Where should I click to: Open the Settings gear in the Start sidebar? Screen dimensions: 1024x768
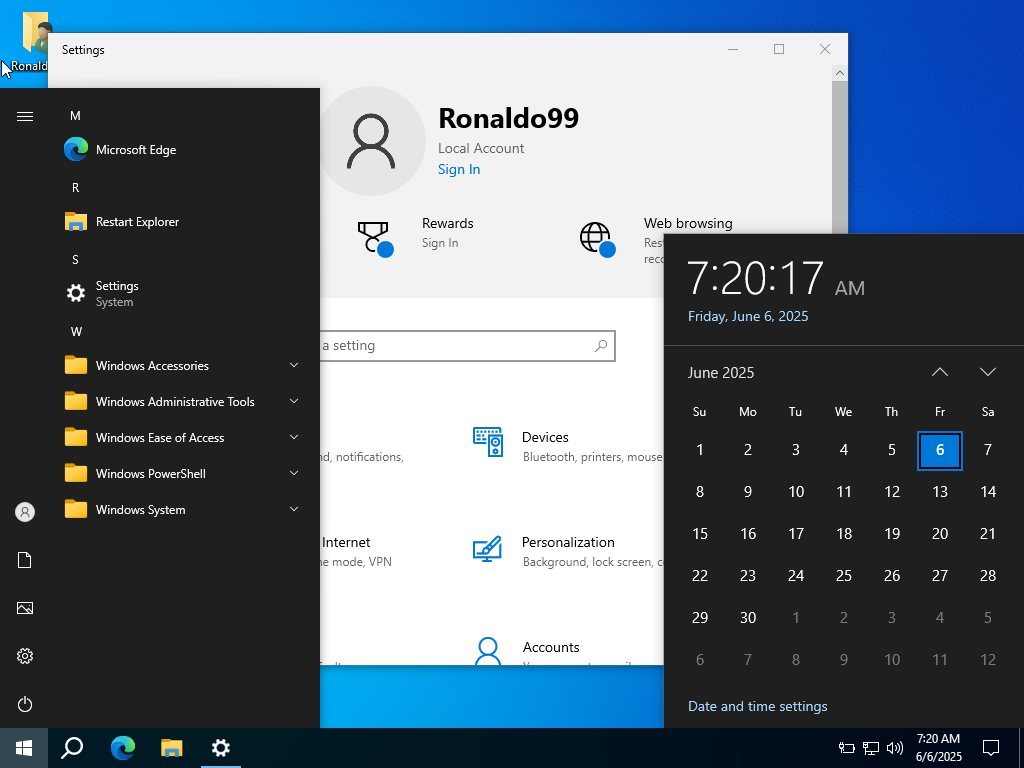[x=25, y=656]
